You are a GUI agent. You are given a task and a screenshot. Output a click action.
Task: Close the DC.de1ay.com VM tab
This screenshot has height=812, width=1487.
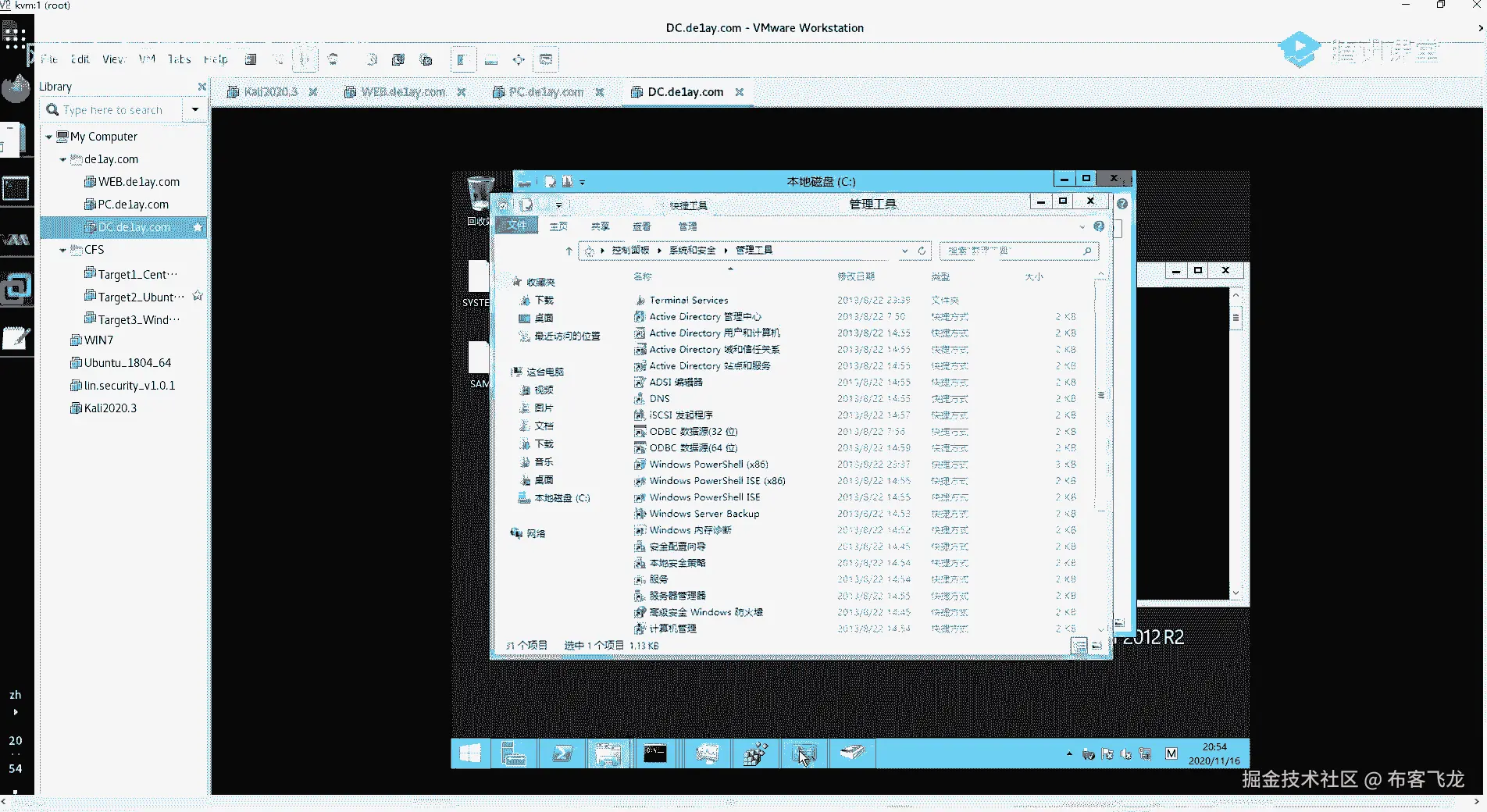(740, 92)
